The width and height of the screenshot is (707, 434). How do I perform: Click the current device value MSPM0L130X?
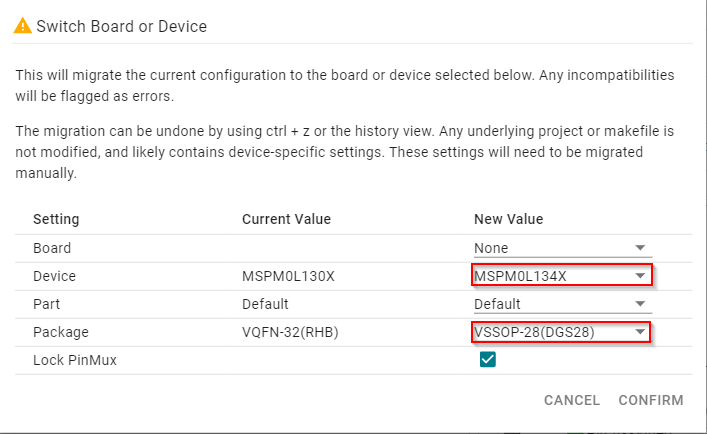(x=290, y=276)
